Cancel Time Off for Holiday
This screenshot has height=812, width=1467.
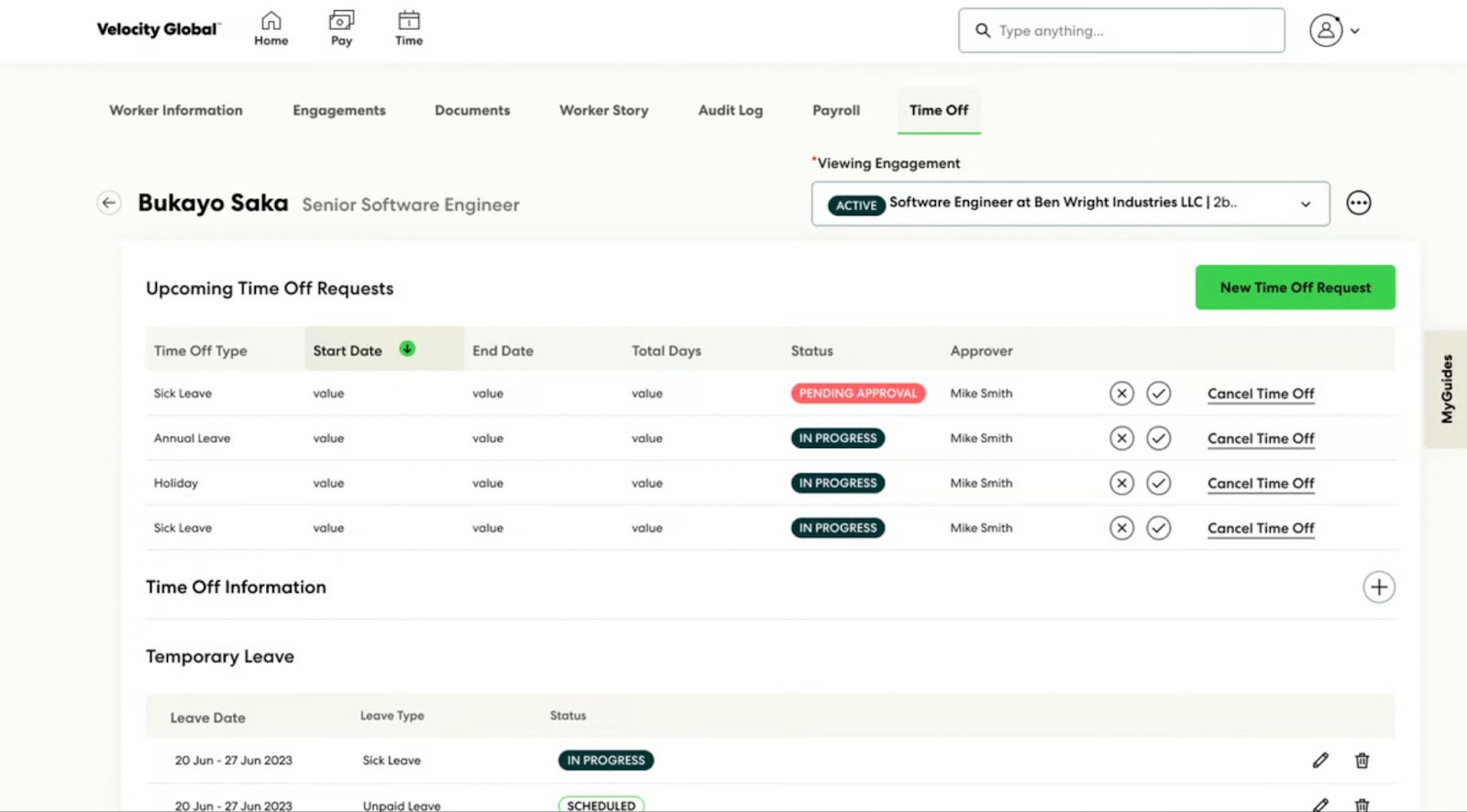point(1261,484)
